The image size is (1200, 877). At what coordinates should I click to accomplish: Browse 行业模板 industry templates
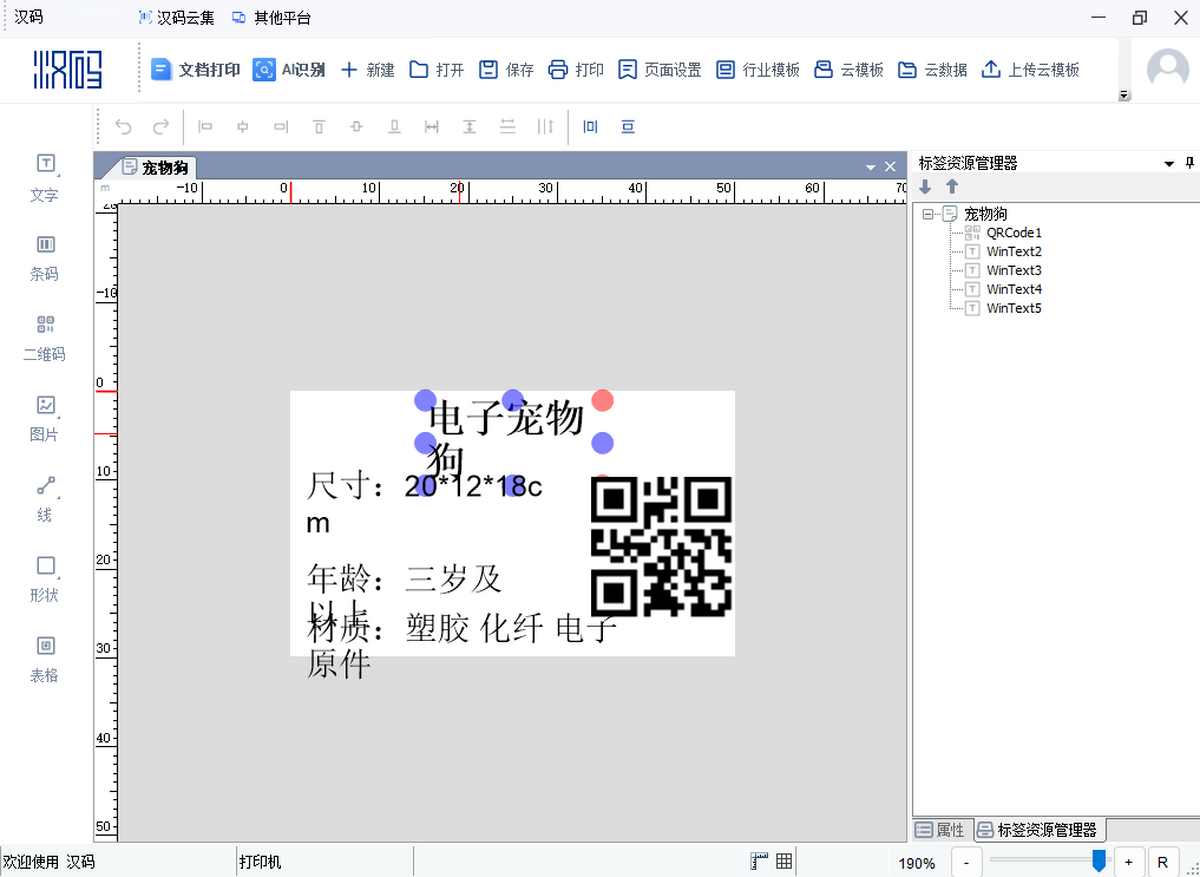click(x=758, y=70)
